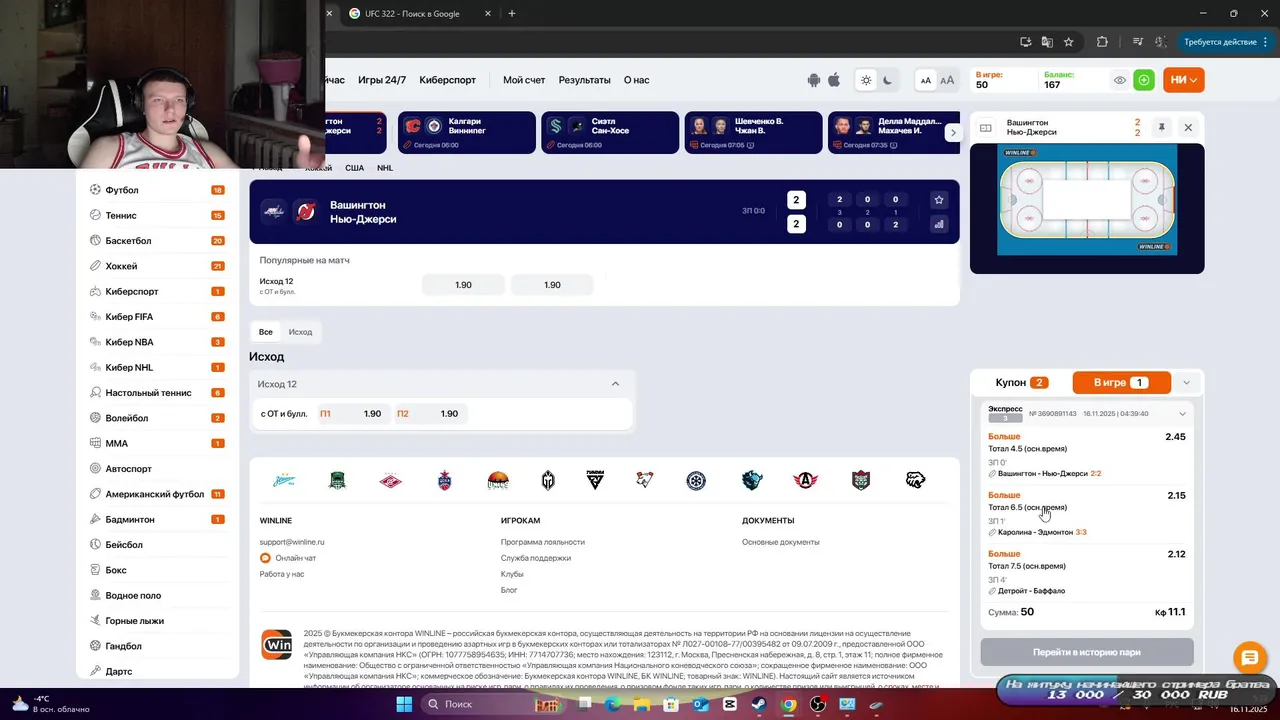Screen dimensions: 1280x720
Task: Open Сиэтл Сан-Хосе match card
Action: (610, 132)
